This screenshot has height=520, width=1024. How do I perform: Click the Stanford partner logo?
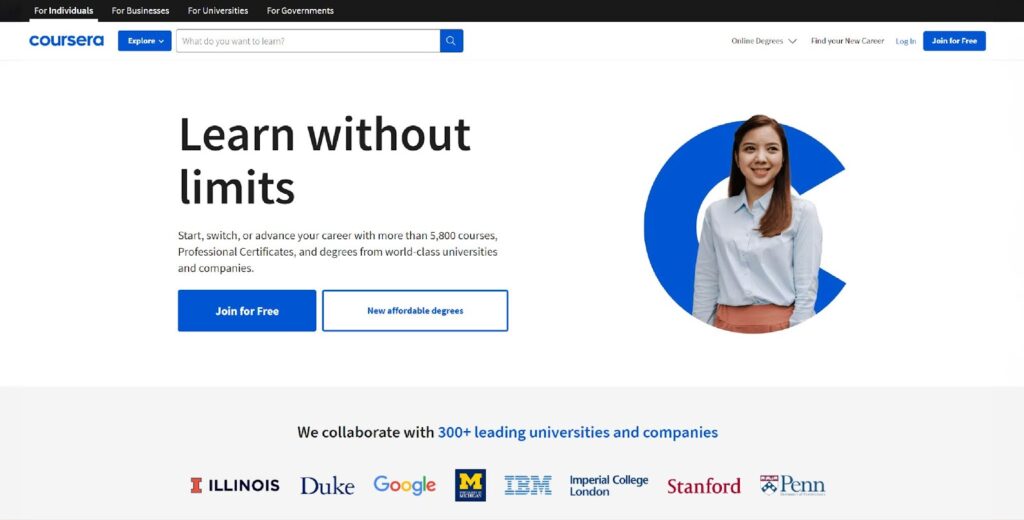click(703, 485)
